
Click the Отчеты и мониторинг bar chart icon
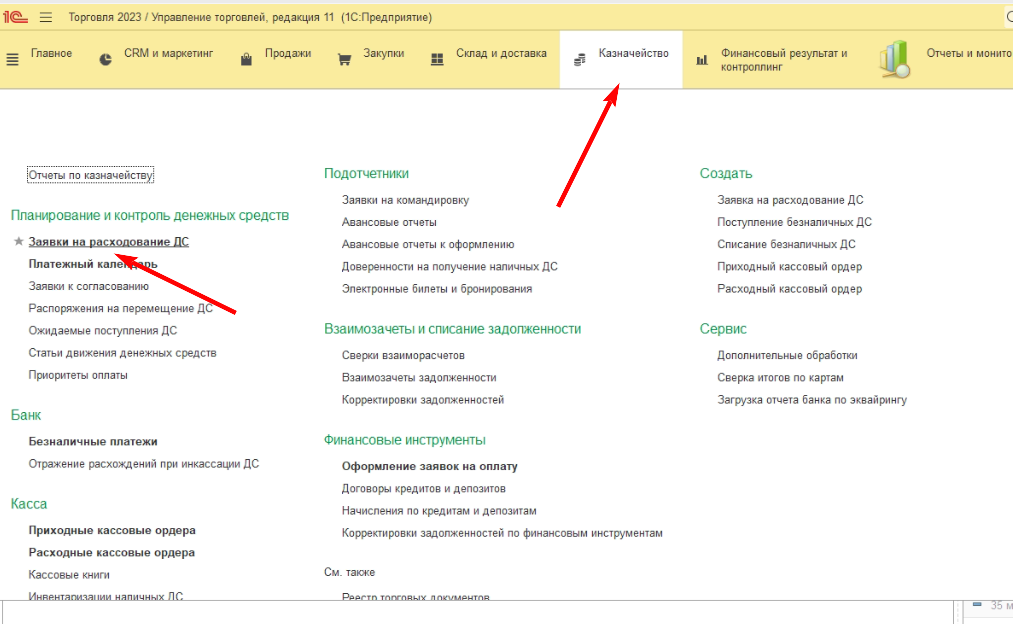pos(894,59)
